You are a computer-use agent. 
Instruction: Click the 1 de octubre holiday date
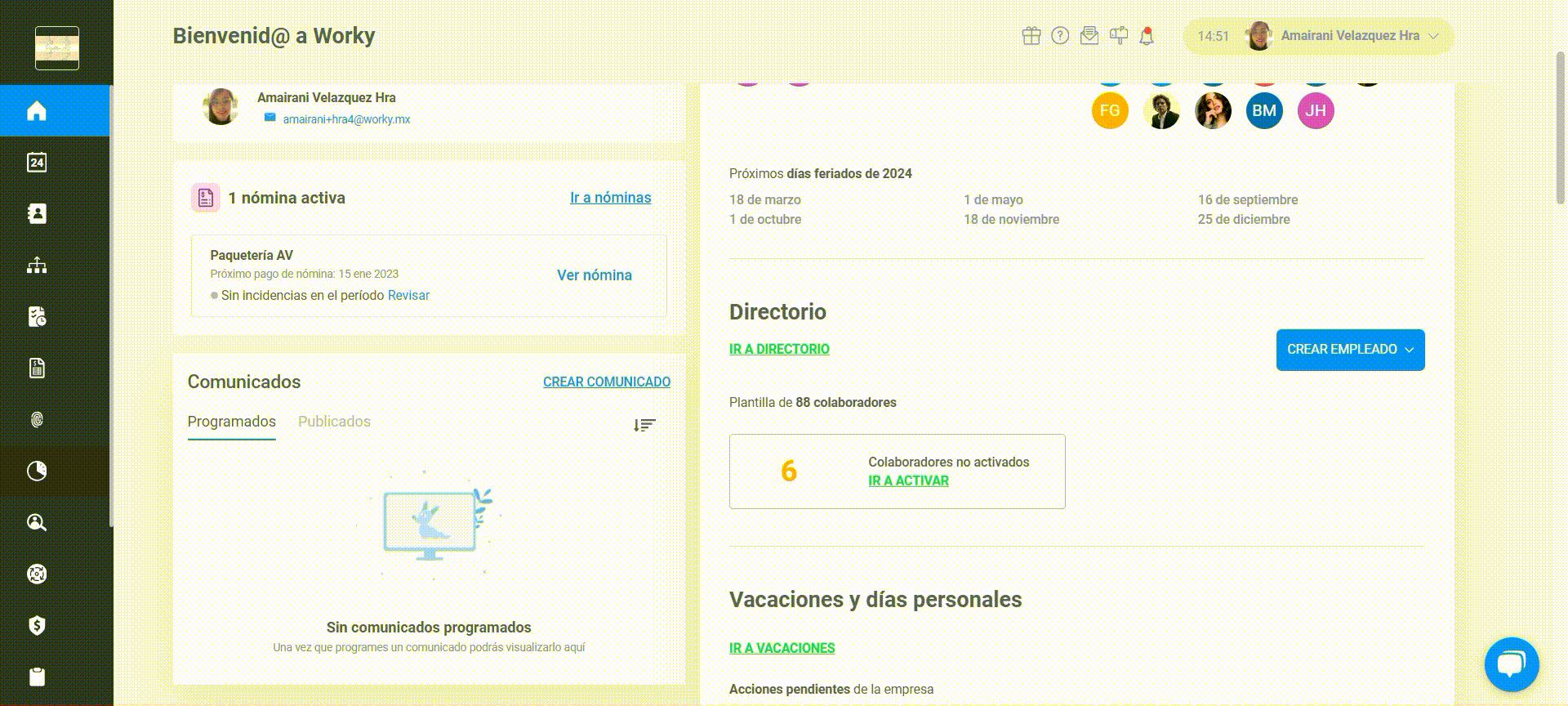[x=765, y=219]
